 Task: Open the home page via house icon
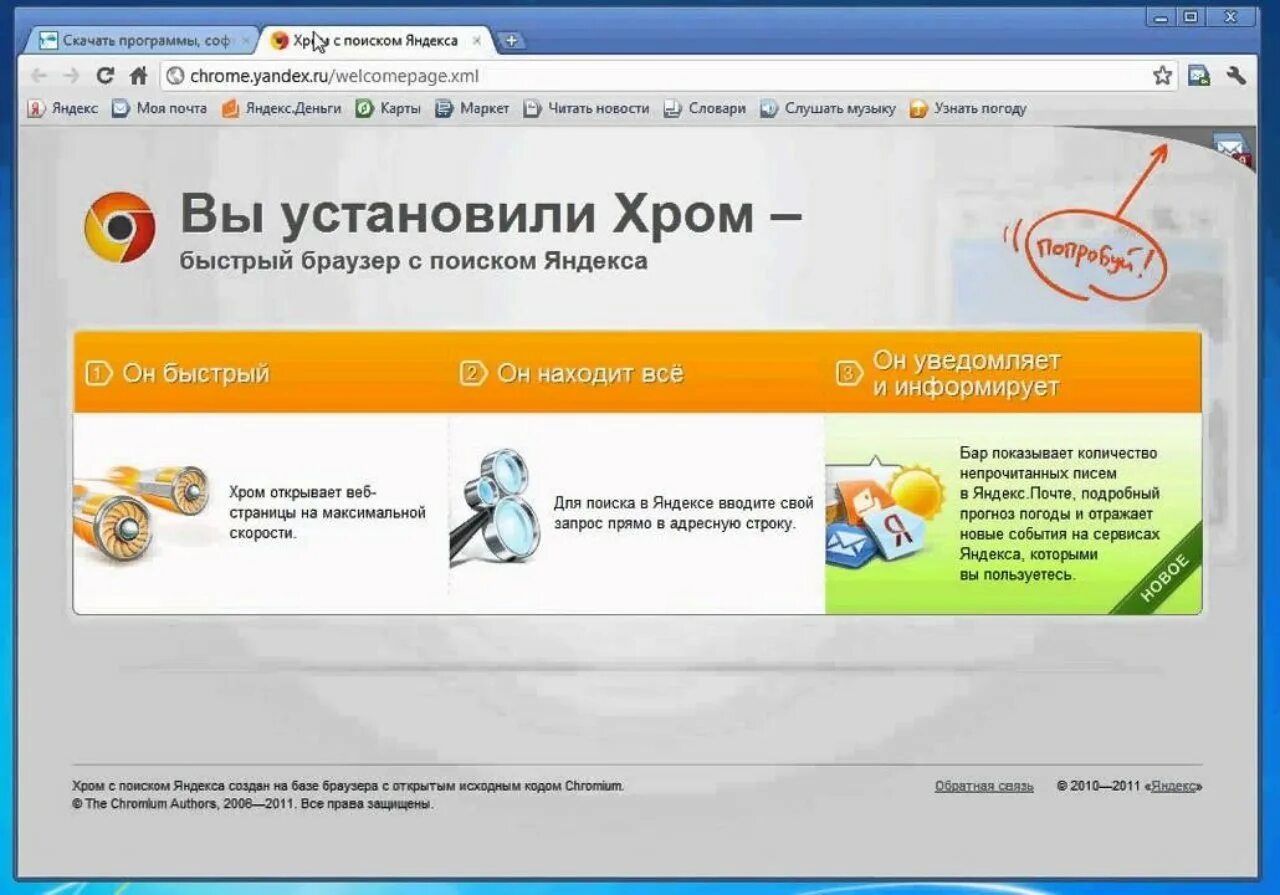[139, 75]
